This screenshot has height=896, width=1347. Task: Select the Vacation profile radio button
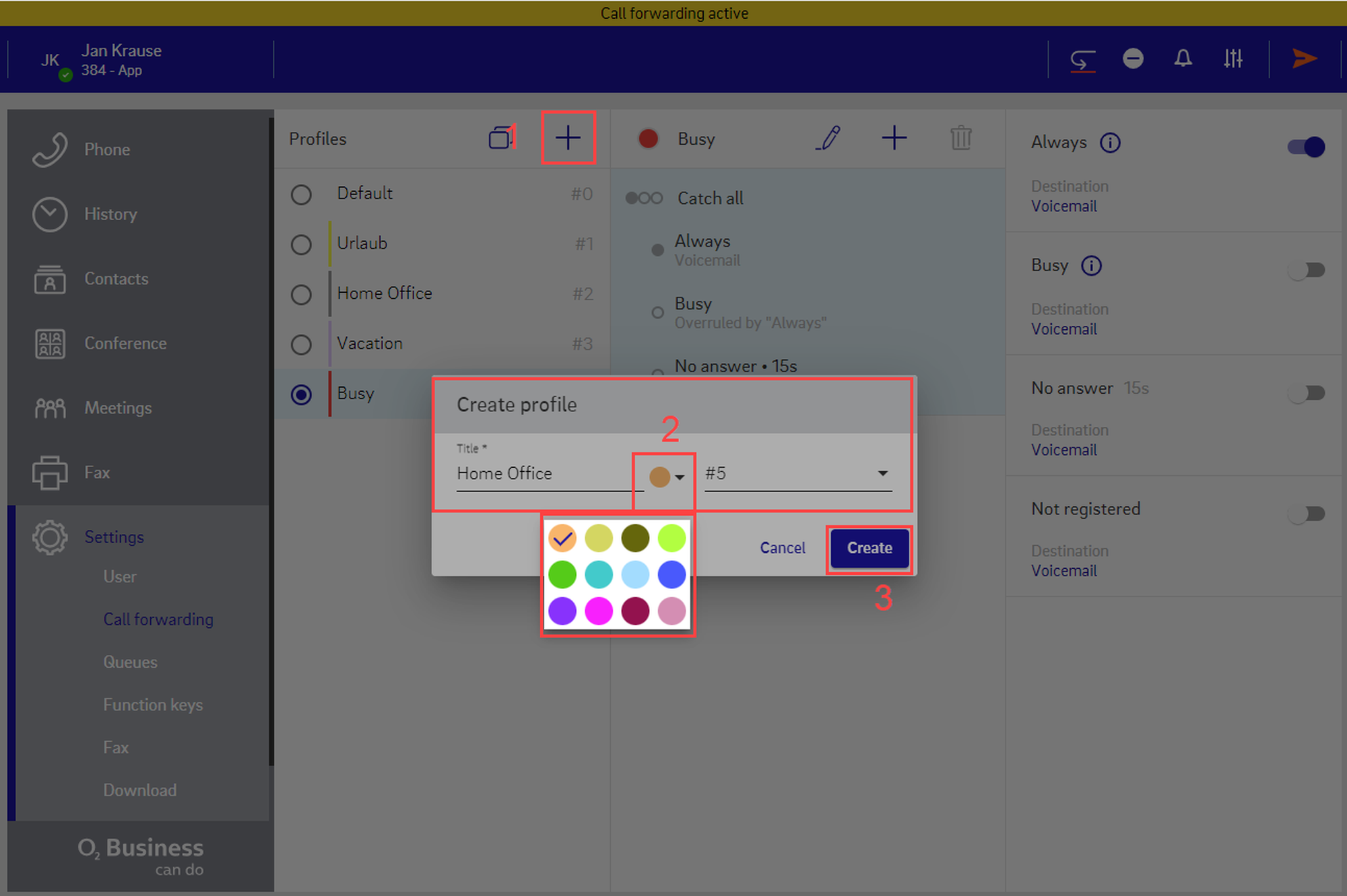point(301,344)
